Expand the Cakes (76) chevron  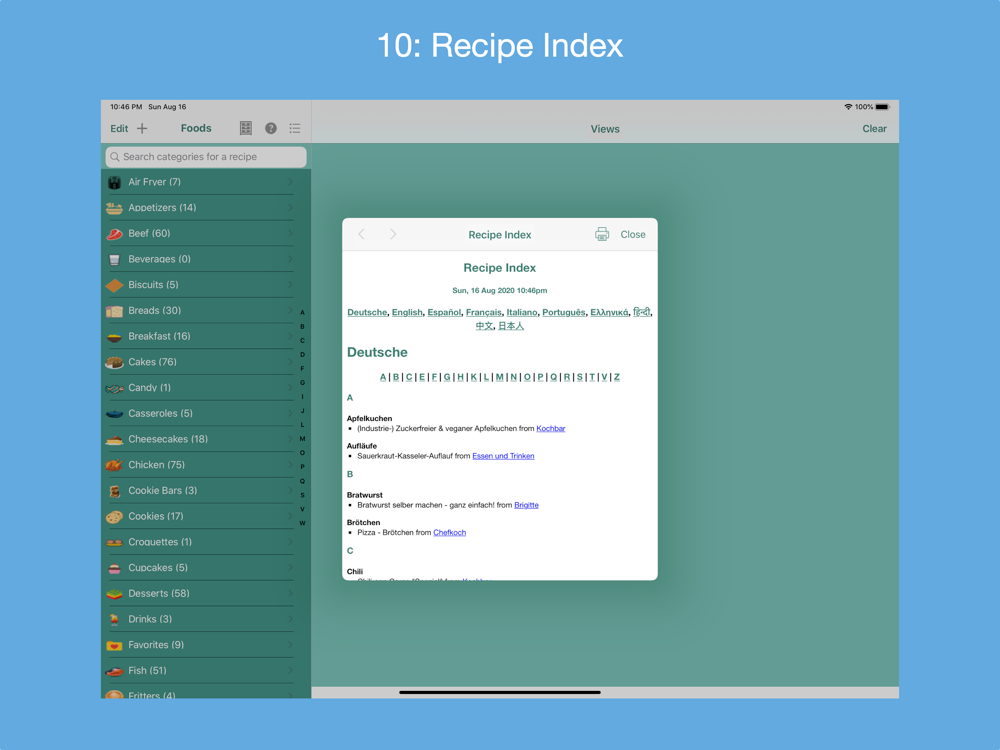(290, 362)
